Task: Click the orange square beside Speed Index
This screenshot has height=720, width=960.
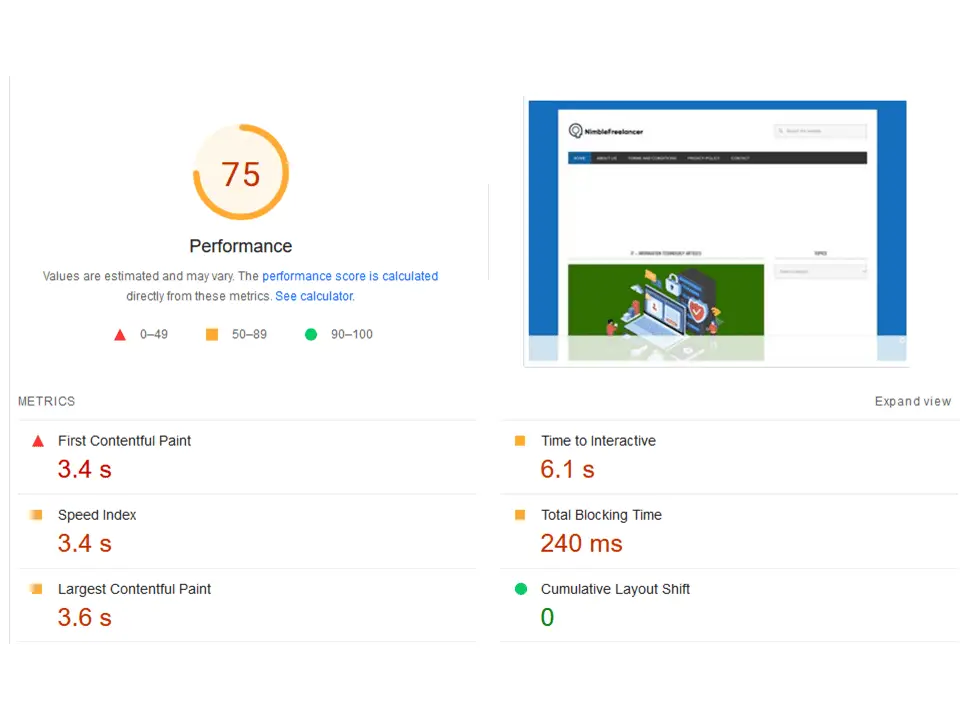Action: click(36, 515)
